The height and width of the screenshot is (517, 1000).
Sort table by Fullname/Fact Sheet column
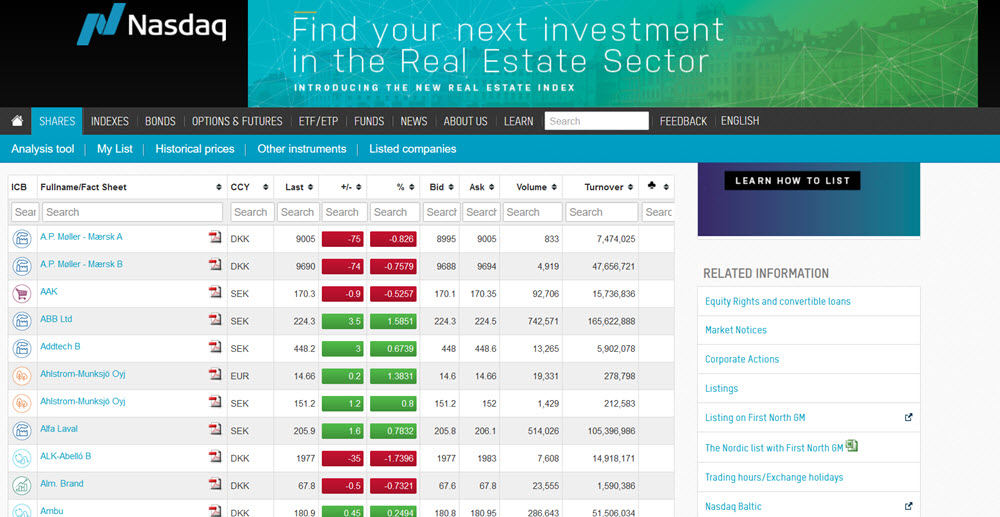(x=130, y=187)
